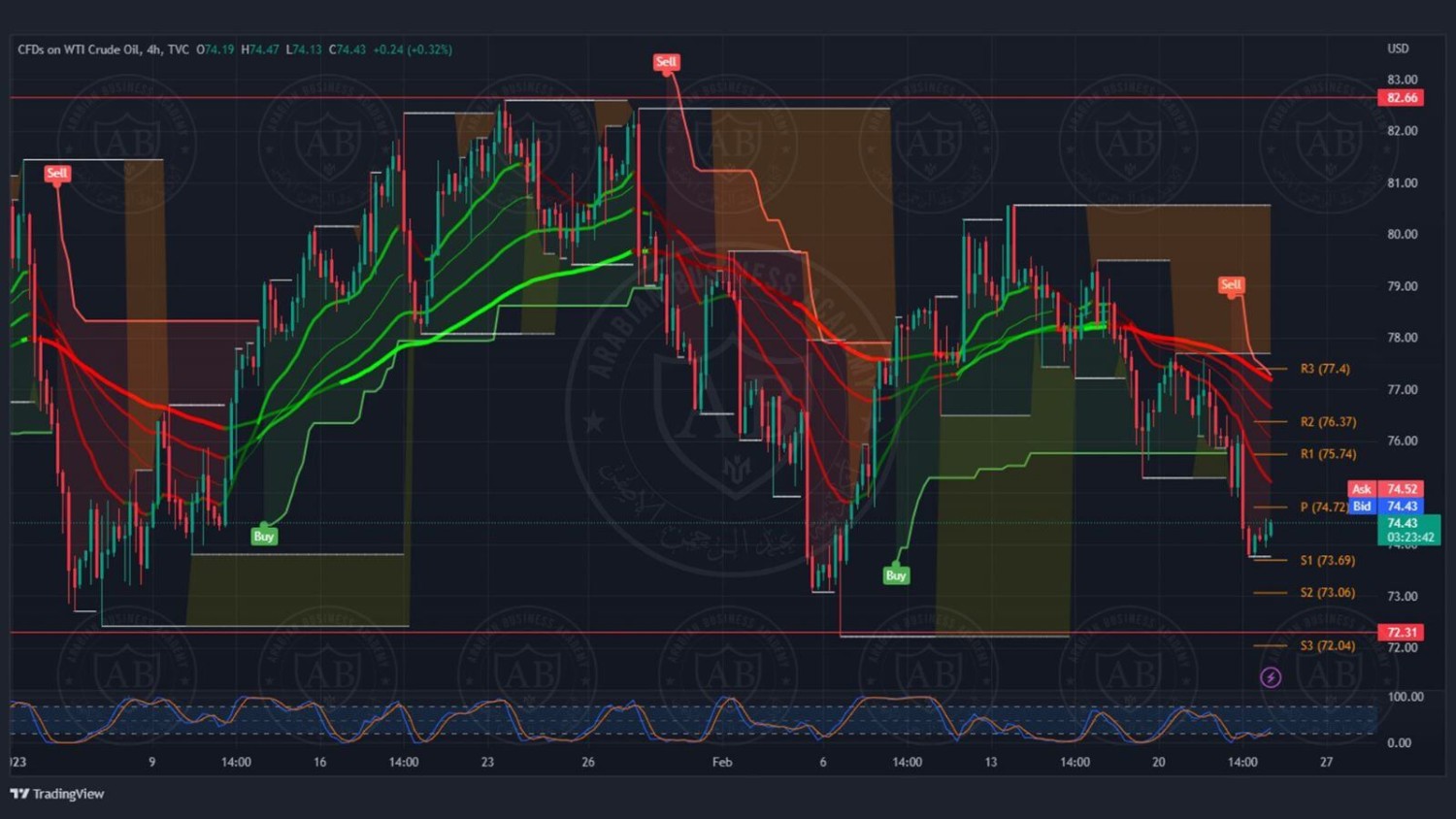Select the Sell signal label near the 82.66 line
The width and height of the screenshot is (1456, 819).
coord(666,62)
